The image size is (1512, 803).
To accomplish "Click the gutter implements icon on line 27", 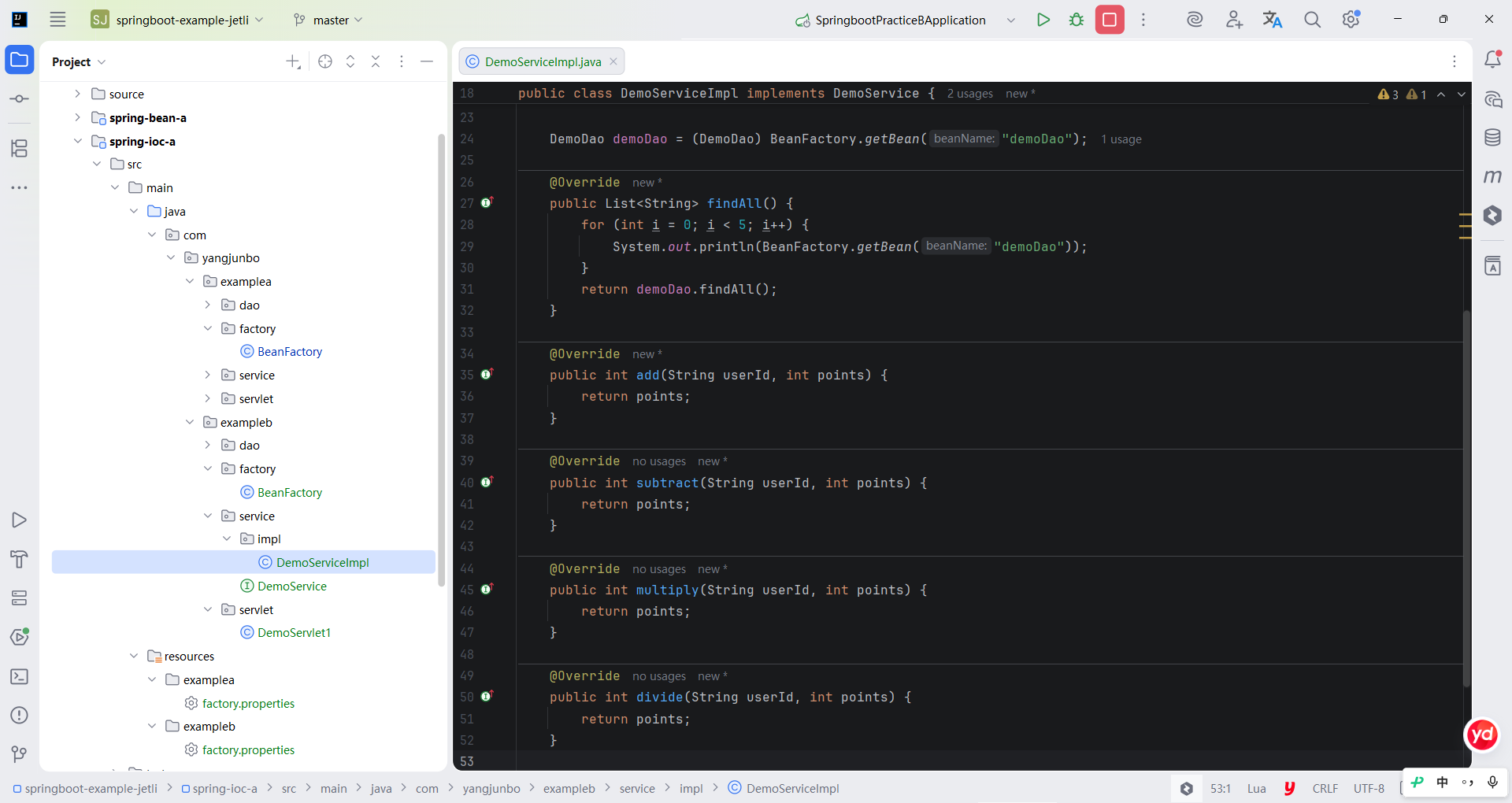I will point(487,203).
